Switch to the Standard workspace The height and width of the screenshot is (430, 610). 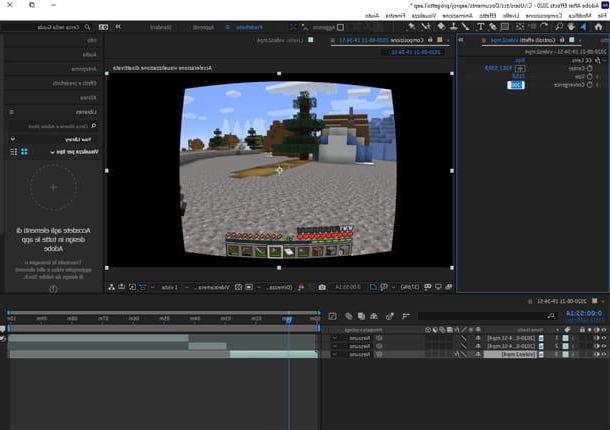coord(161,27)
